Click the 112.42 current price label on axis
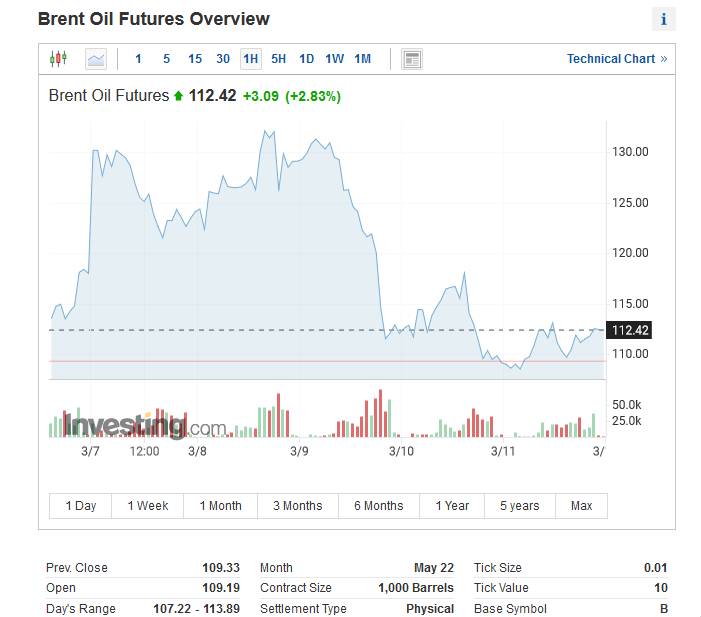 coord(629,330)
